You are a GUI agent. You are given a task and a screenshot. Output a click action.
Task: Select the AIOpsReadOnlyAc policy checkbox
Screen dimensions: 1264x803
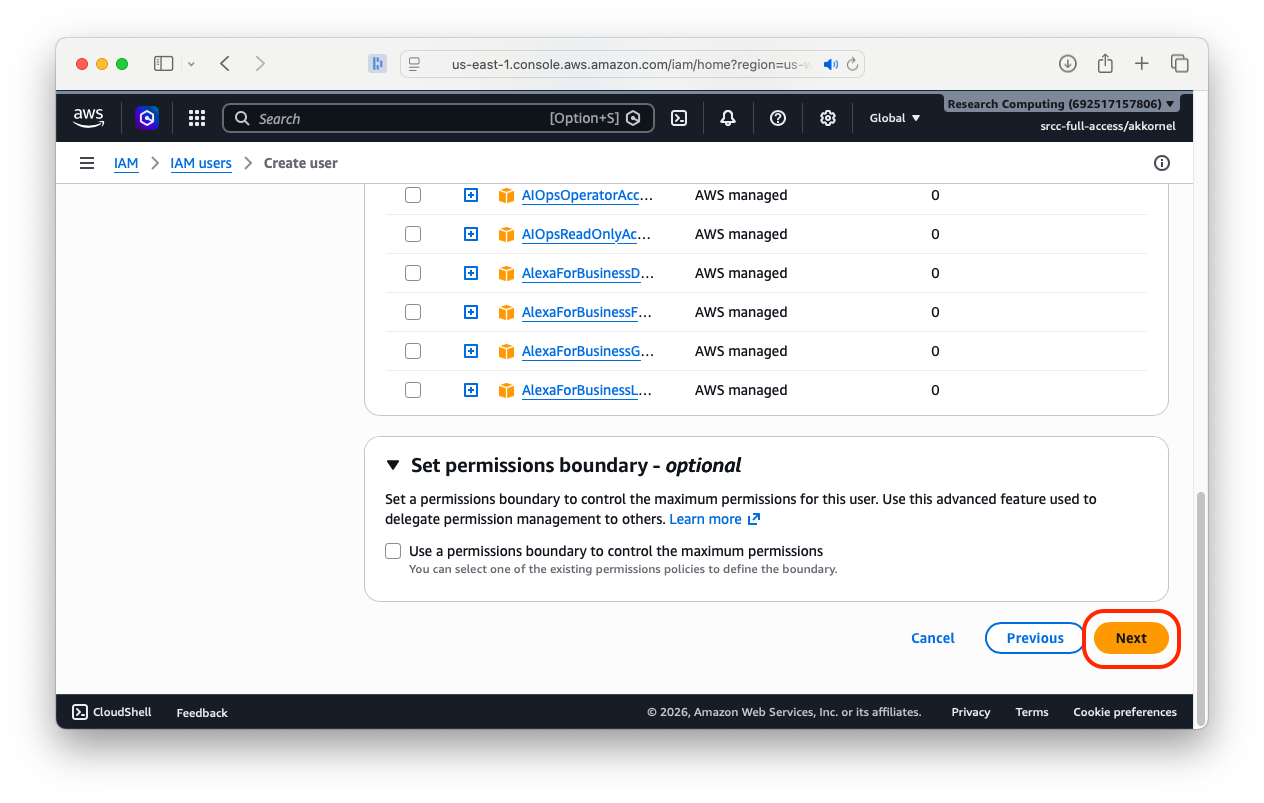[x=413, y=234]
